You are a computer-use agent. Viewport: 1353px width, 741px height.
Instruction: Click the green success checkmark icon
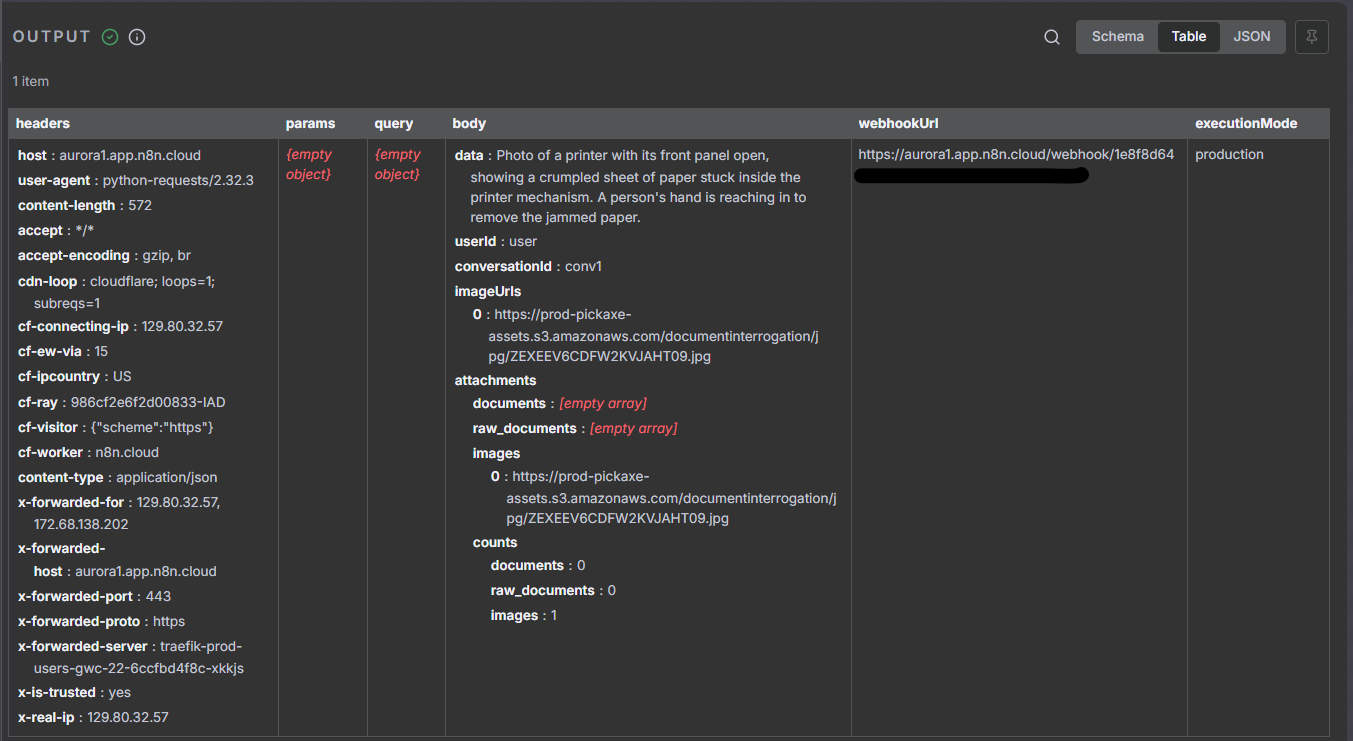(110, 37)
